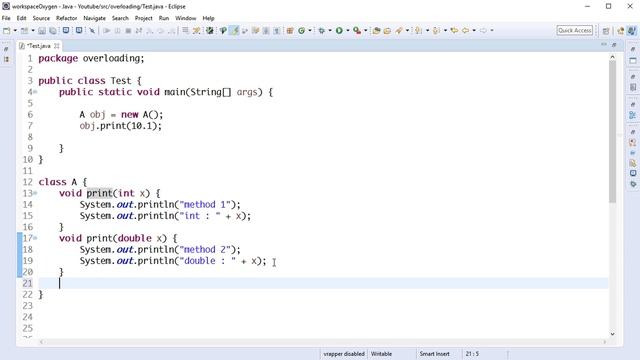Click the Search flashlight icon
Screen dimensions: 640x360
(399, 31)
